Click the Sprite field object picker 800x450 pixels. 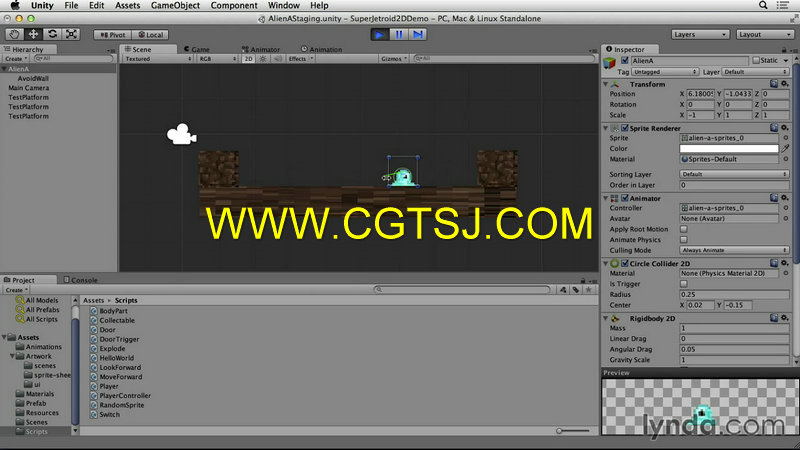coord(786,138)
